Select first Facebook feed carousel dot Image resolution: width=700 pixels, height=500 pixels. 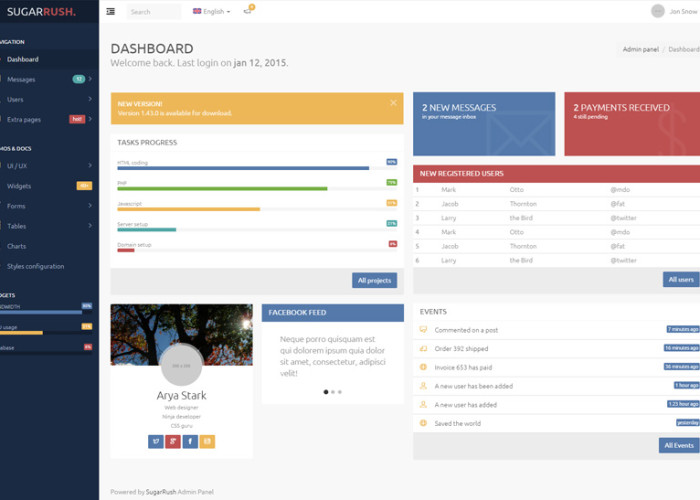(x=326, y=392)
